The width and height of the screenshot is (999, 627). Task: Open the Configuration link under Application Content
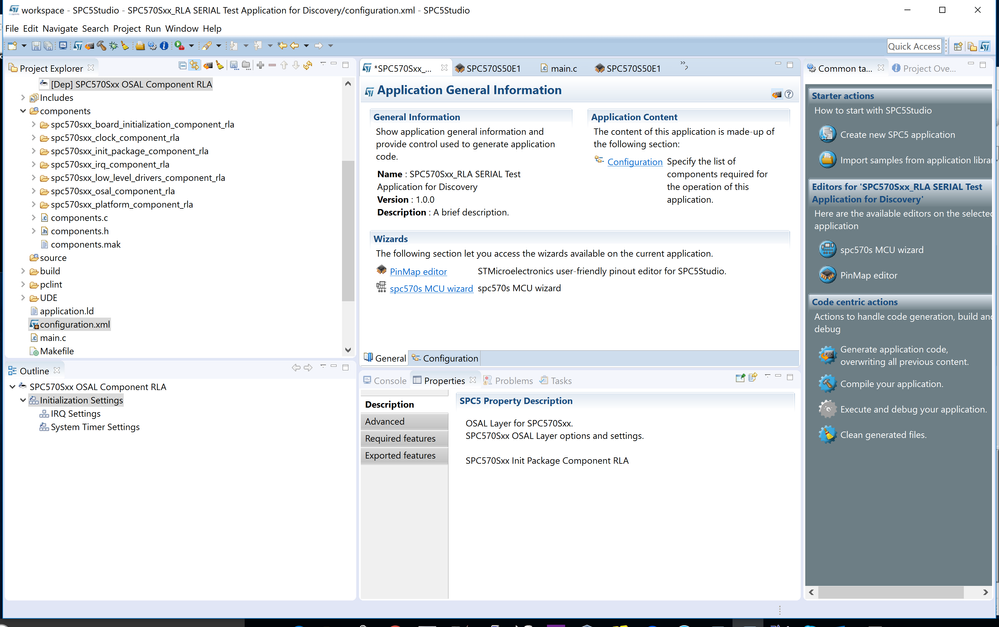[x=635, y=162]
